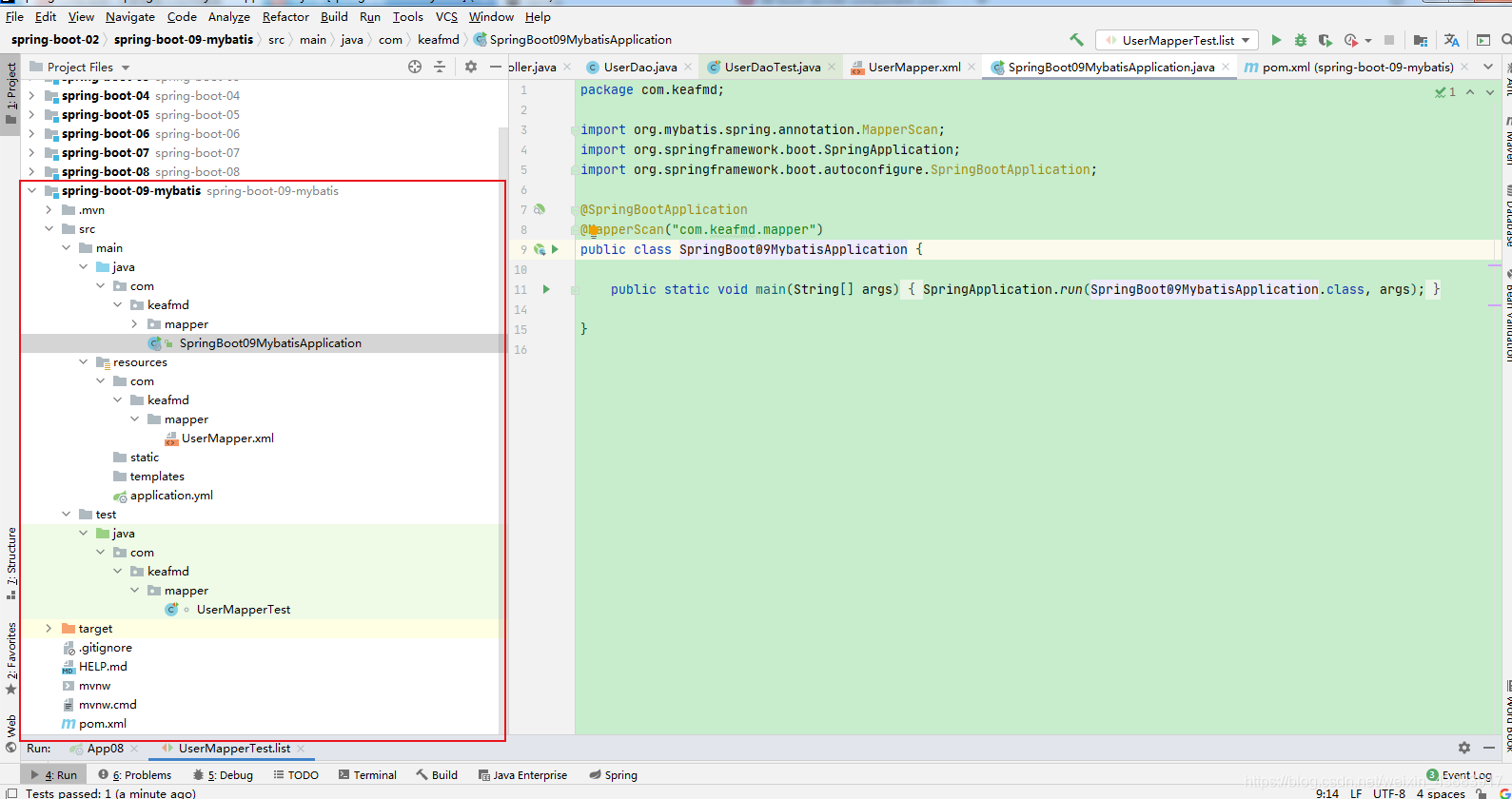Screen dimensions: 1512x799
Task: Open Run panel settings gear icon
Action: (x=1464, y=748)
